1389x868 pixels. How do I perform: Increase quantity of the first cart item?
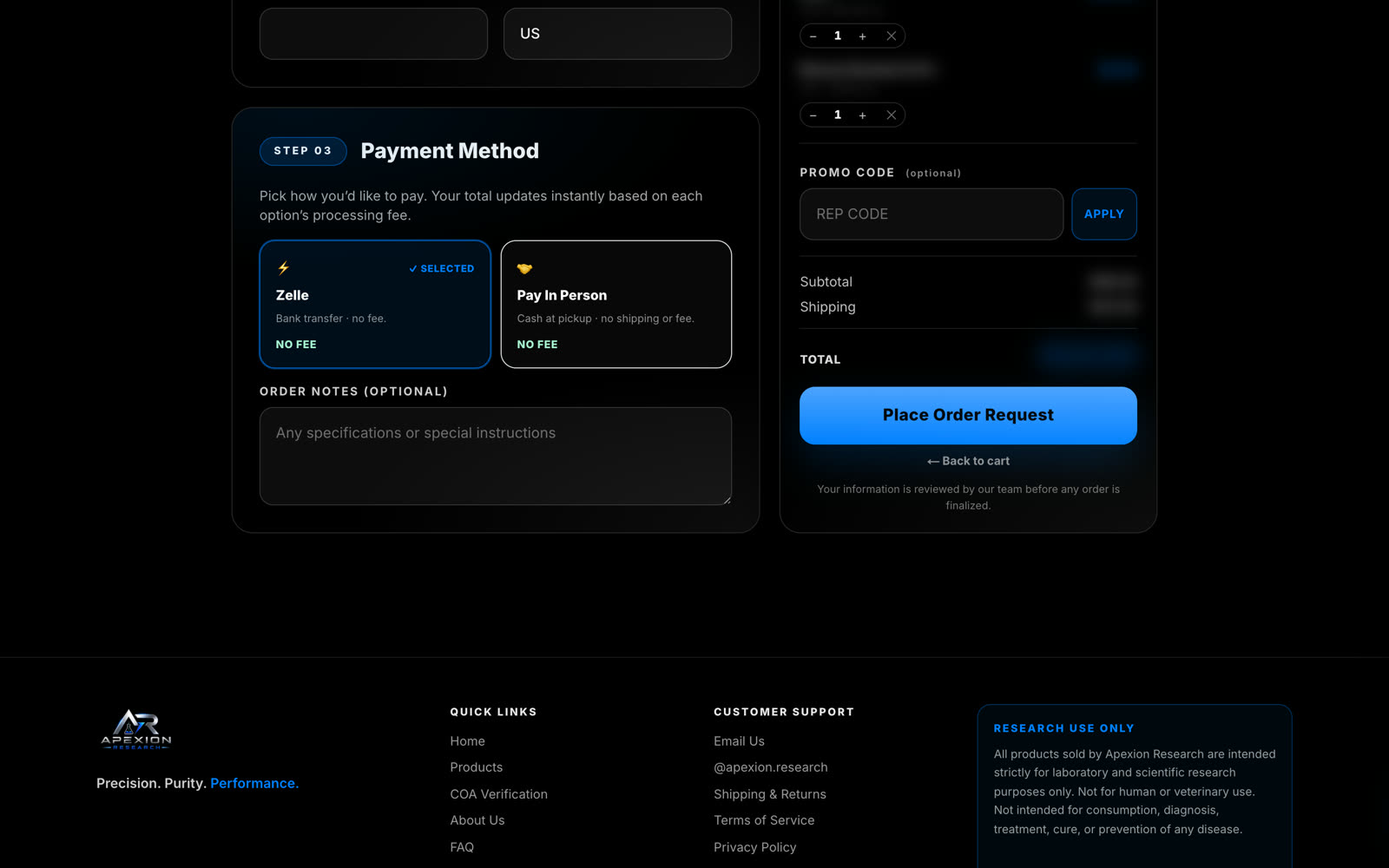(x=862, y=36)
